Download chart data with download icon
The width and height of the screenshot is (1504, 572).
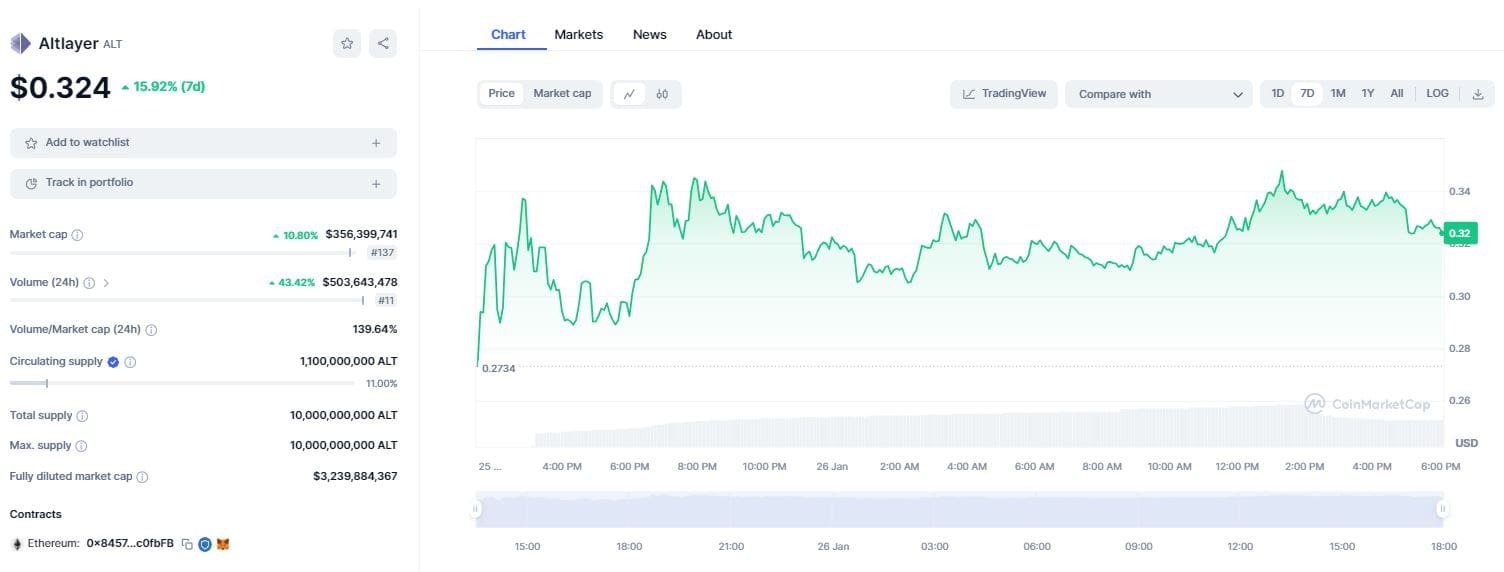pyautogui.click(x=1478, y=94)
